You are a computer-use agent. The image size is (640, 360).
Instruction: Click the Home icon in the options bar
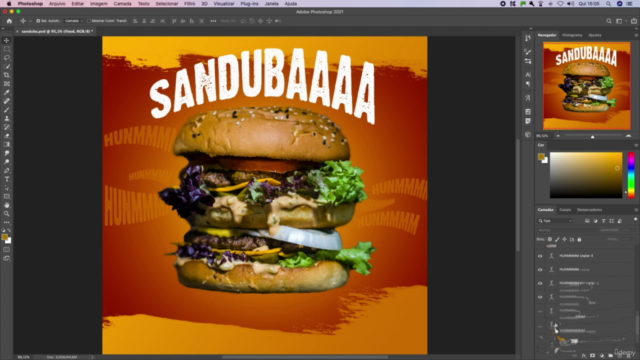9,21
